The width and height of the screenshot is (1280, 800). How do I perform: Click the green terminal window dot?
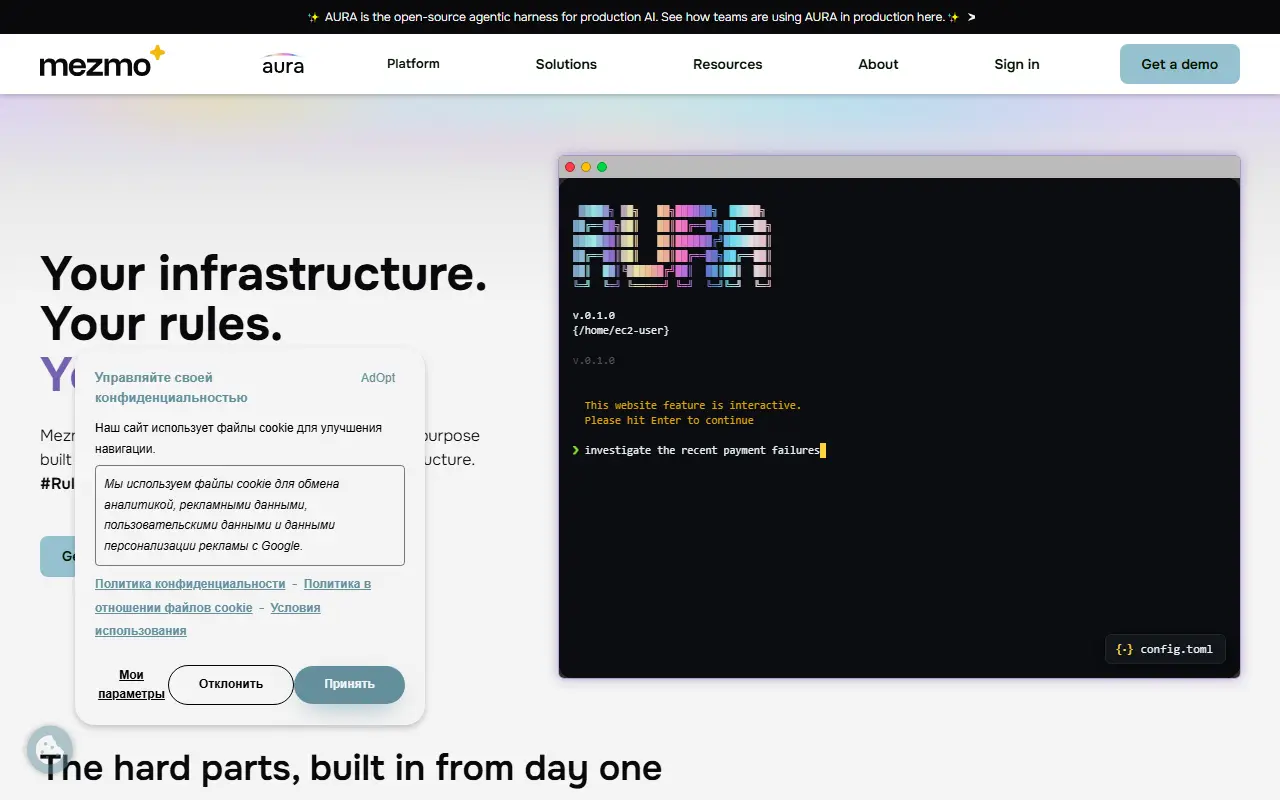[602, 167]
